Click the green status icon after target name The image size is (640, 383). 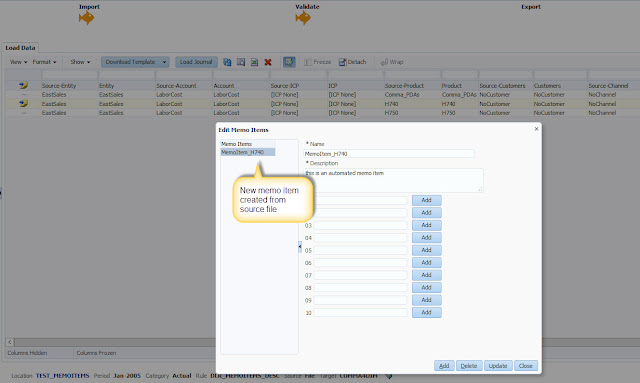[389, 376]
